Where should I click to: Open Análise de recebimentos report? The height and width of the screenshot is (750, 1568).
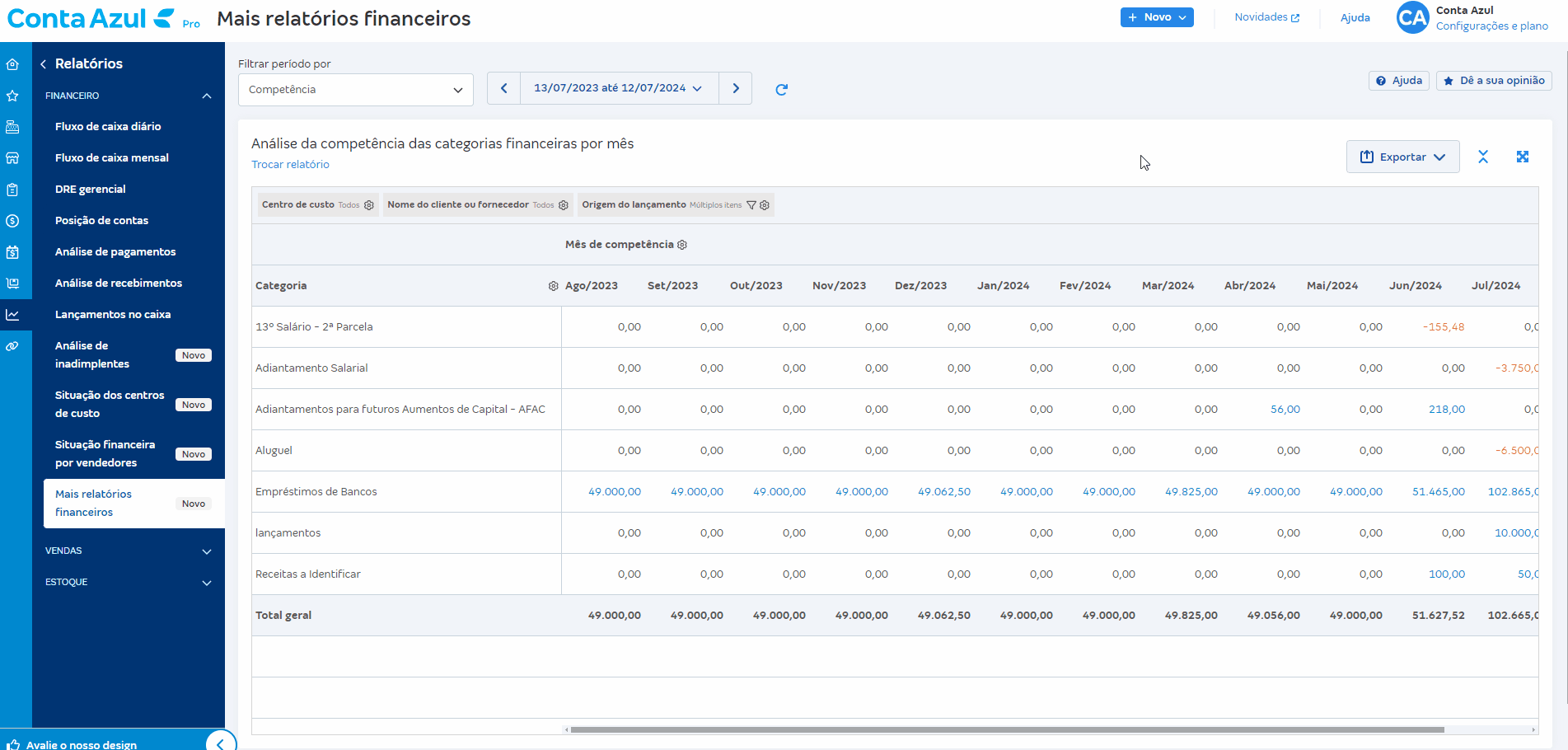(119, 283)
